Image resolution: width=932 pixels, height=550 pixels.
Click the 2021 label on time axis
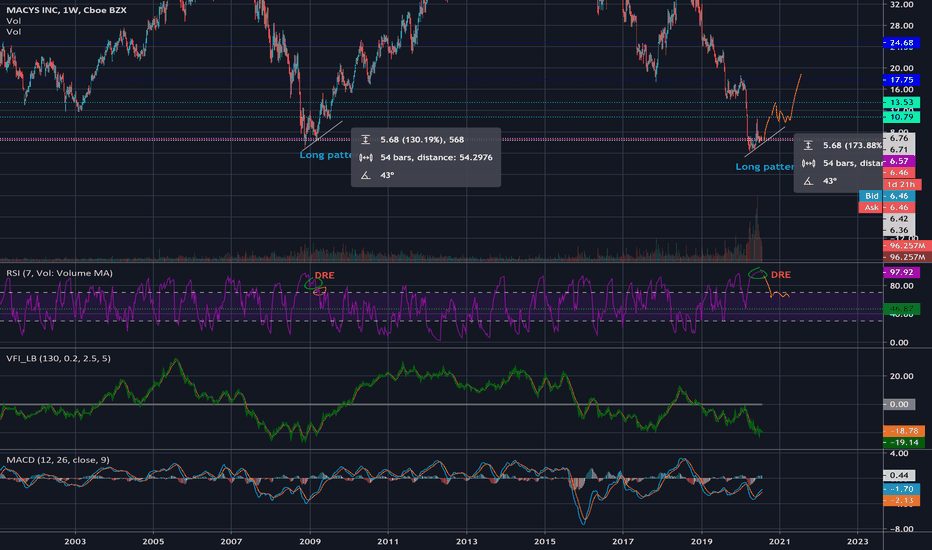(x=779, y=542)
